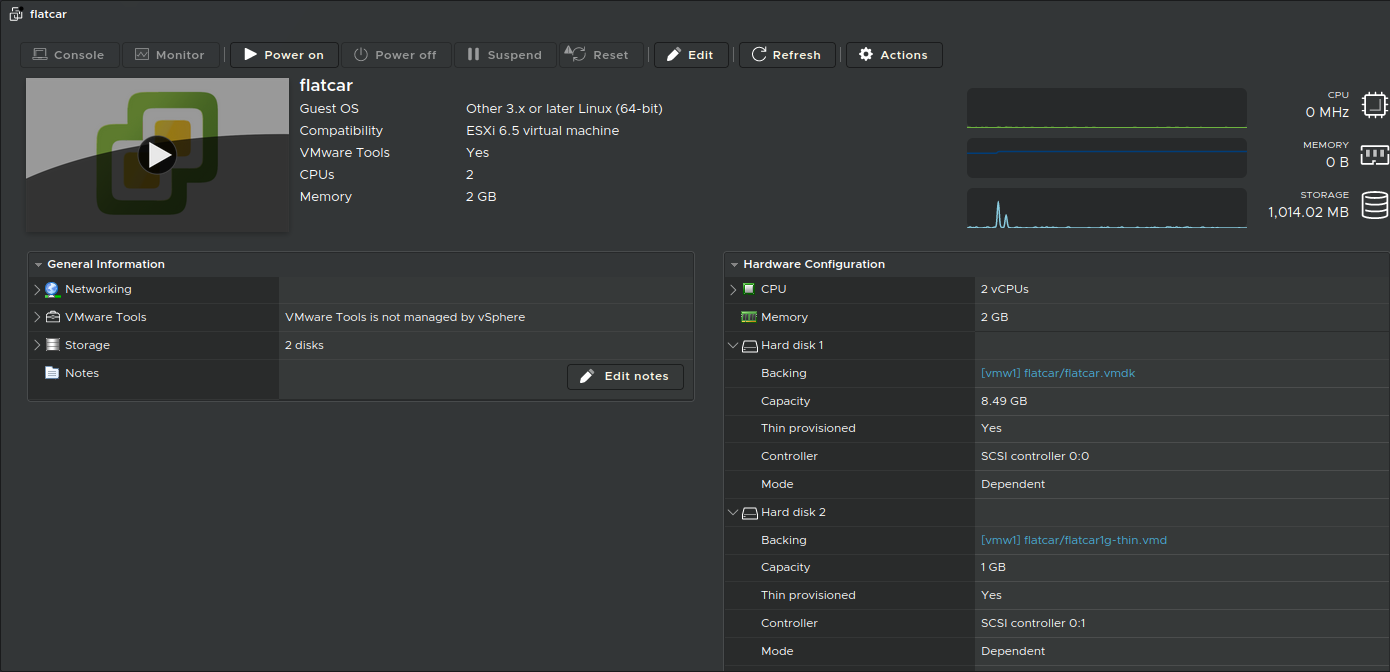The width and height of the screenshot is (1390, 672).
Task: Click the memory module icon
Action: (x=1375, y=155)
